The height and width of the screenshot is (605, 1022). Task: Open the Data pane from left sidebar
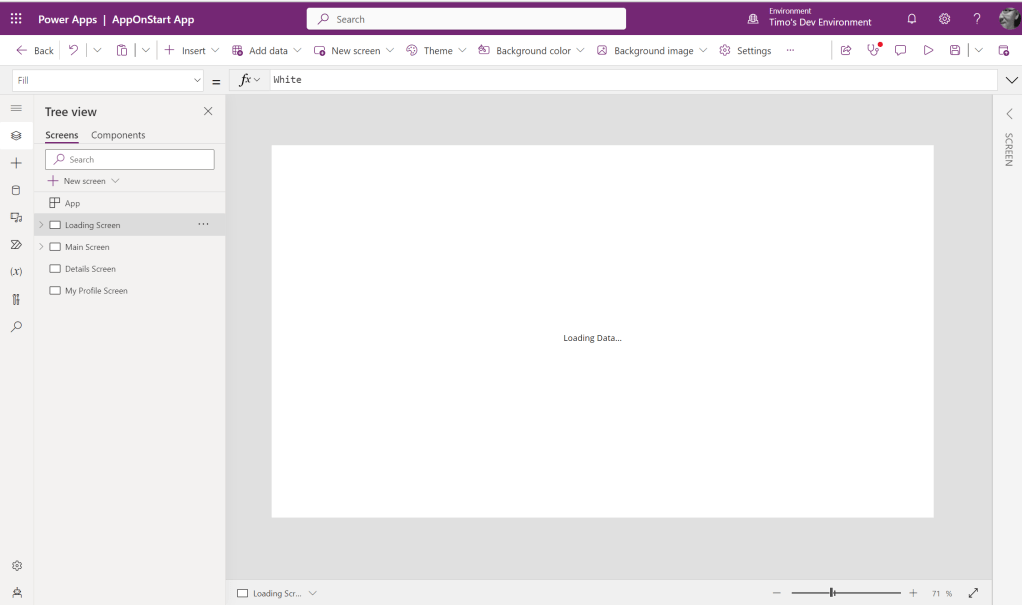[16, 190]
